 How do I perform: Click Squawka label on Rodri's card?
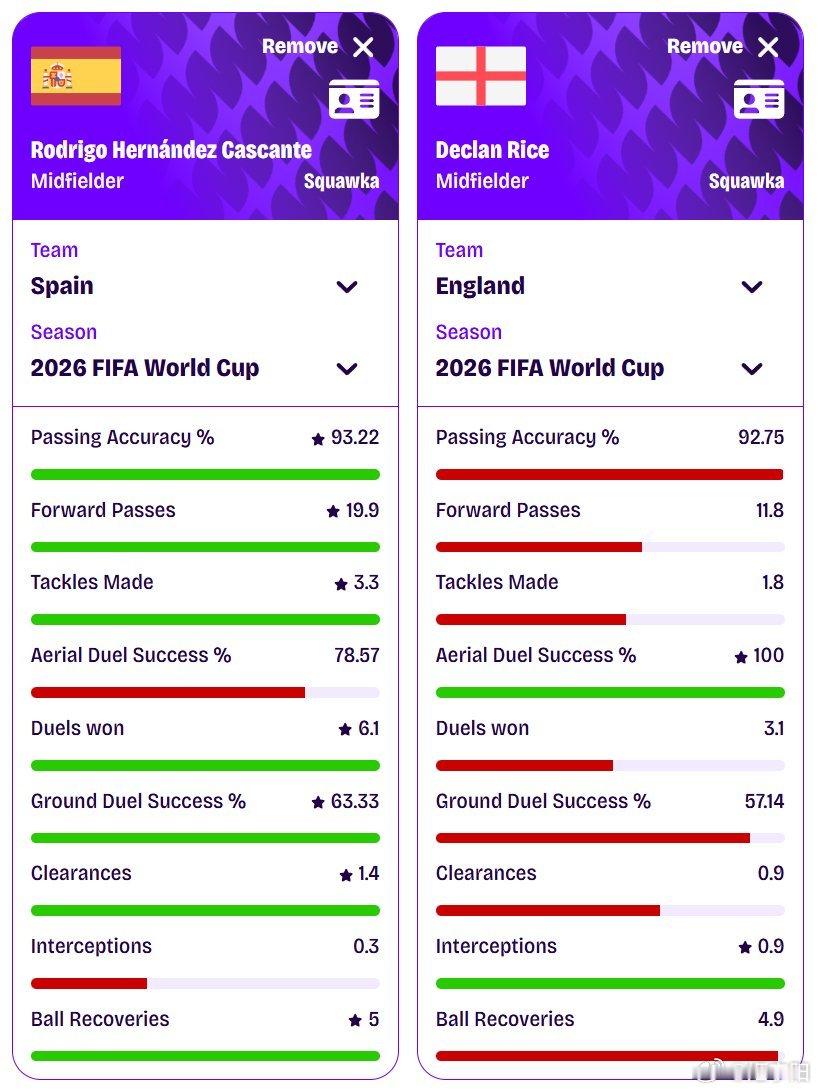coord(342,181)
